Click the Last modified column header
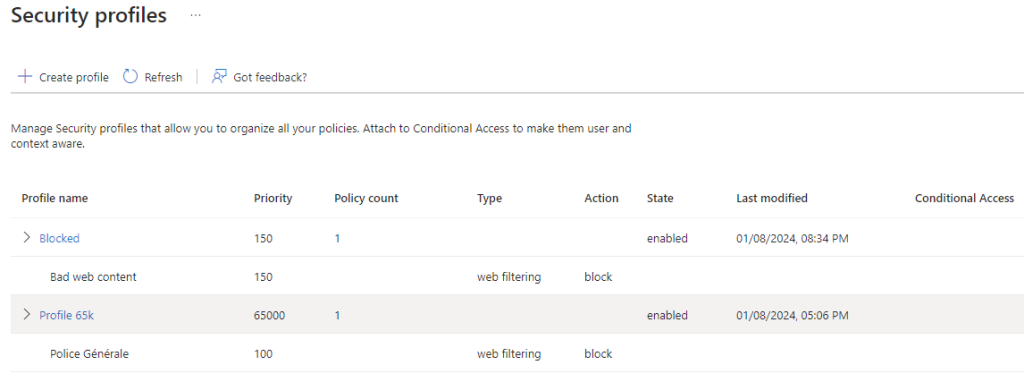Screen dimensions: 1024x382 [772, 198]
